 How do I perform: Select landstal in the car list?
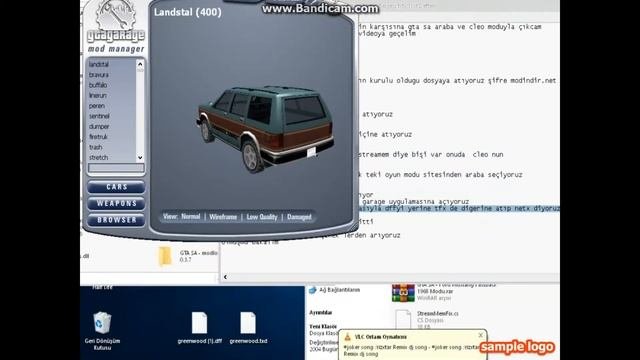99,64
